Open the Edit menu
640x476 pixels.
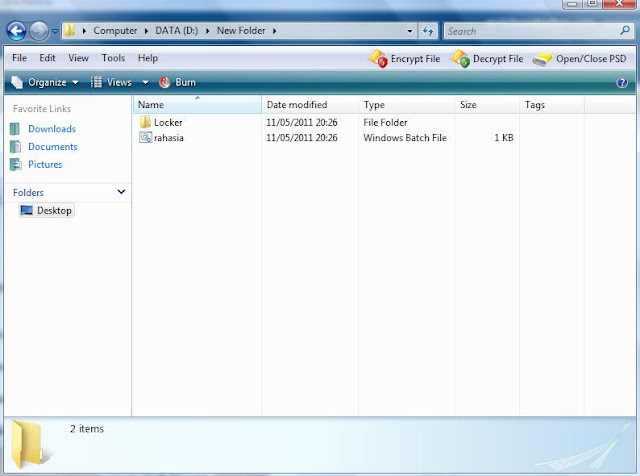pyautogui.click(x=47, y=58)
